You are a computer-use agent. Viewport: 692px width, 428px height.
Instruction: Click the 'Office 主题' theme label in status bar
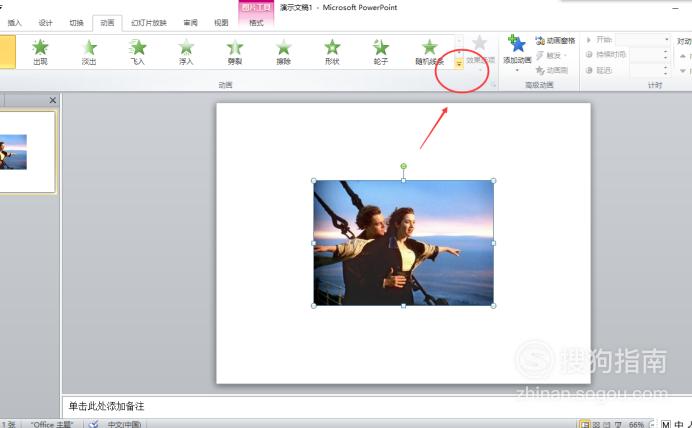point(52,424)
